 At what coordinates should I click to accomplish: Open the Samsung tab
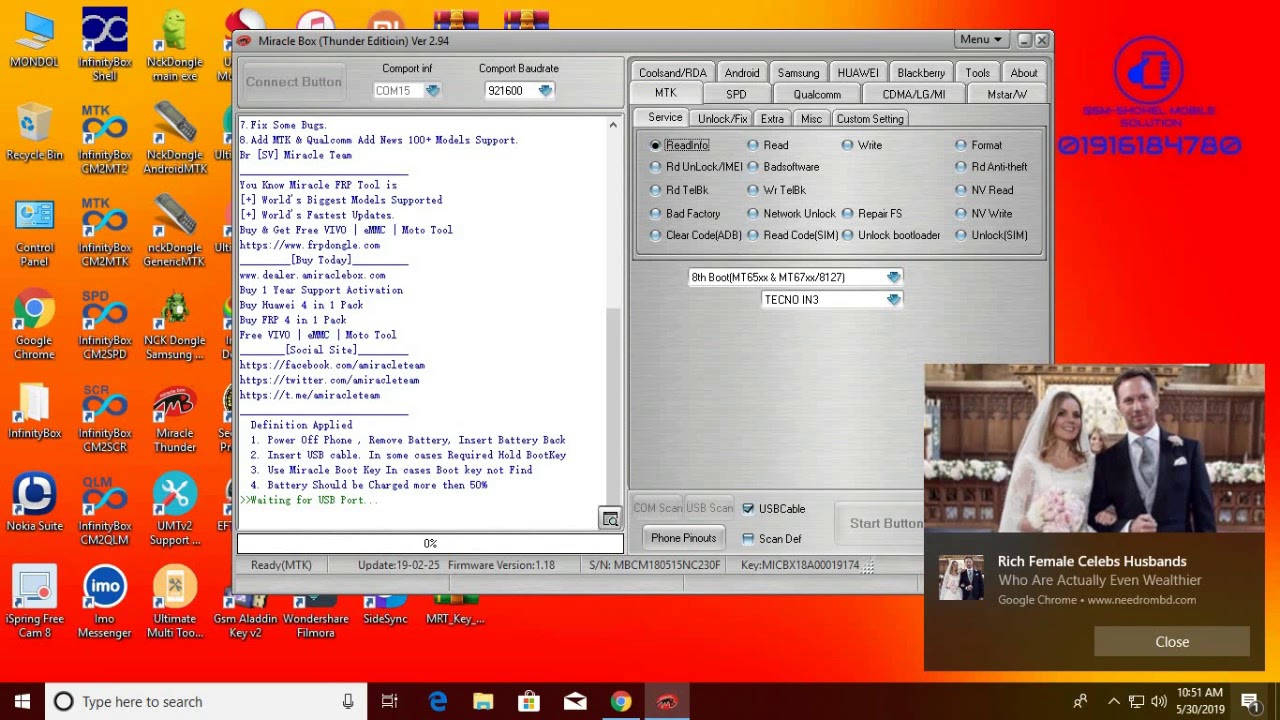(x=798, y=73)
